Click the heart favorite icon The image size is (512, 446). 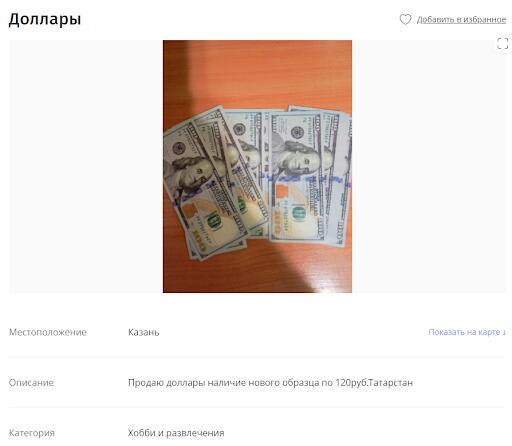(x=405, y=19)
